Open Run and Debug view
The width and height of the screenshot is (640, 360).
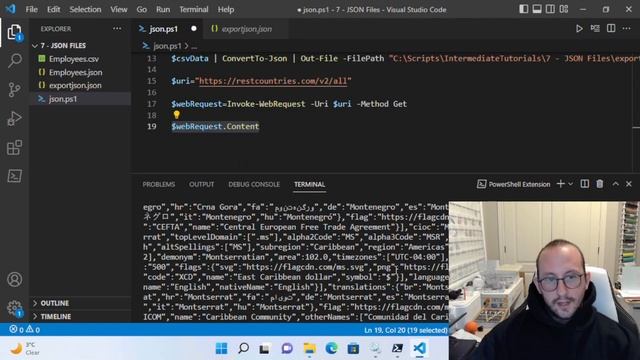(14, 118)
